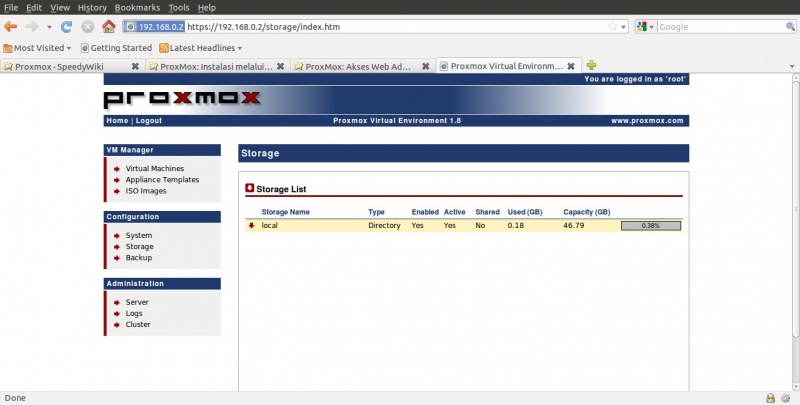800x405 pixels.
Task: Go to the browser Home page icon
Action: click(x=109, y=27)
